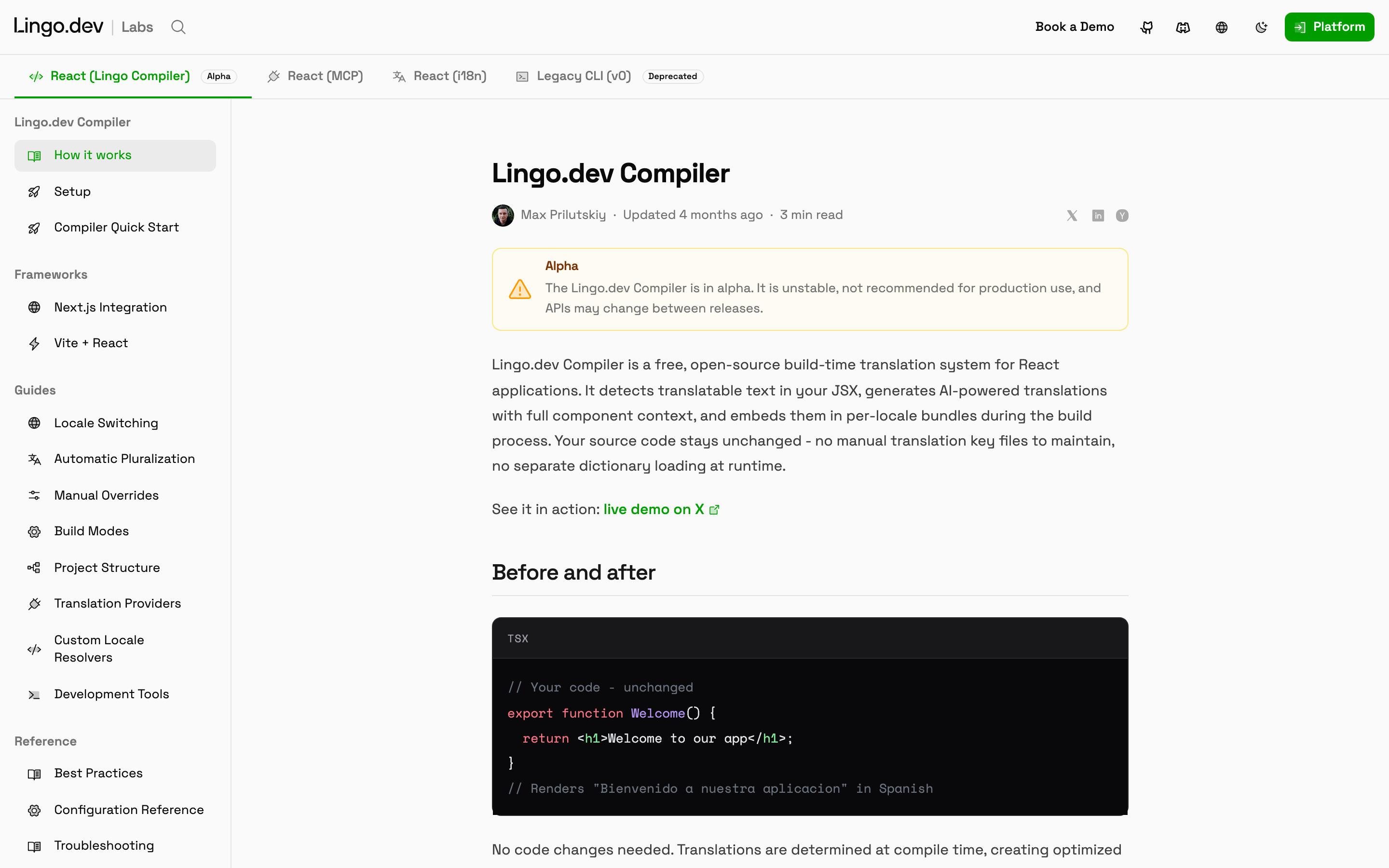Screen dimensions: 1389x868
Task: Click Max Prilutskiy author name
Action: click(563, 215)
